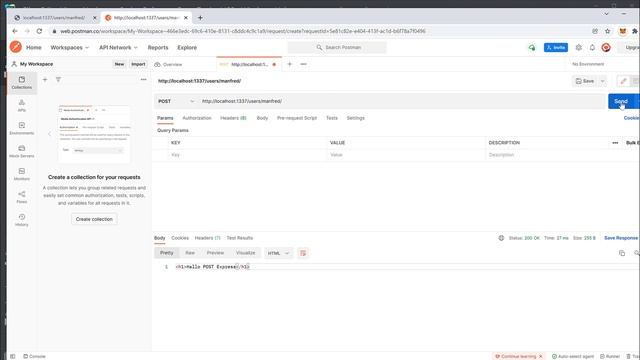The image size is (640, 360).
Task: Reload the browser page
Action: (39, 31)
